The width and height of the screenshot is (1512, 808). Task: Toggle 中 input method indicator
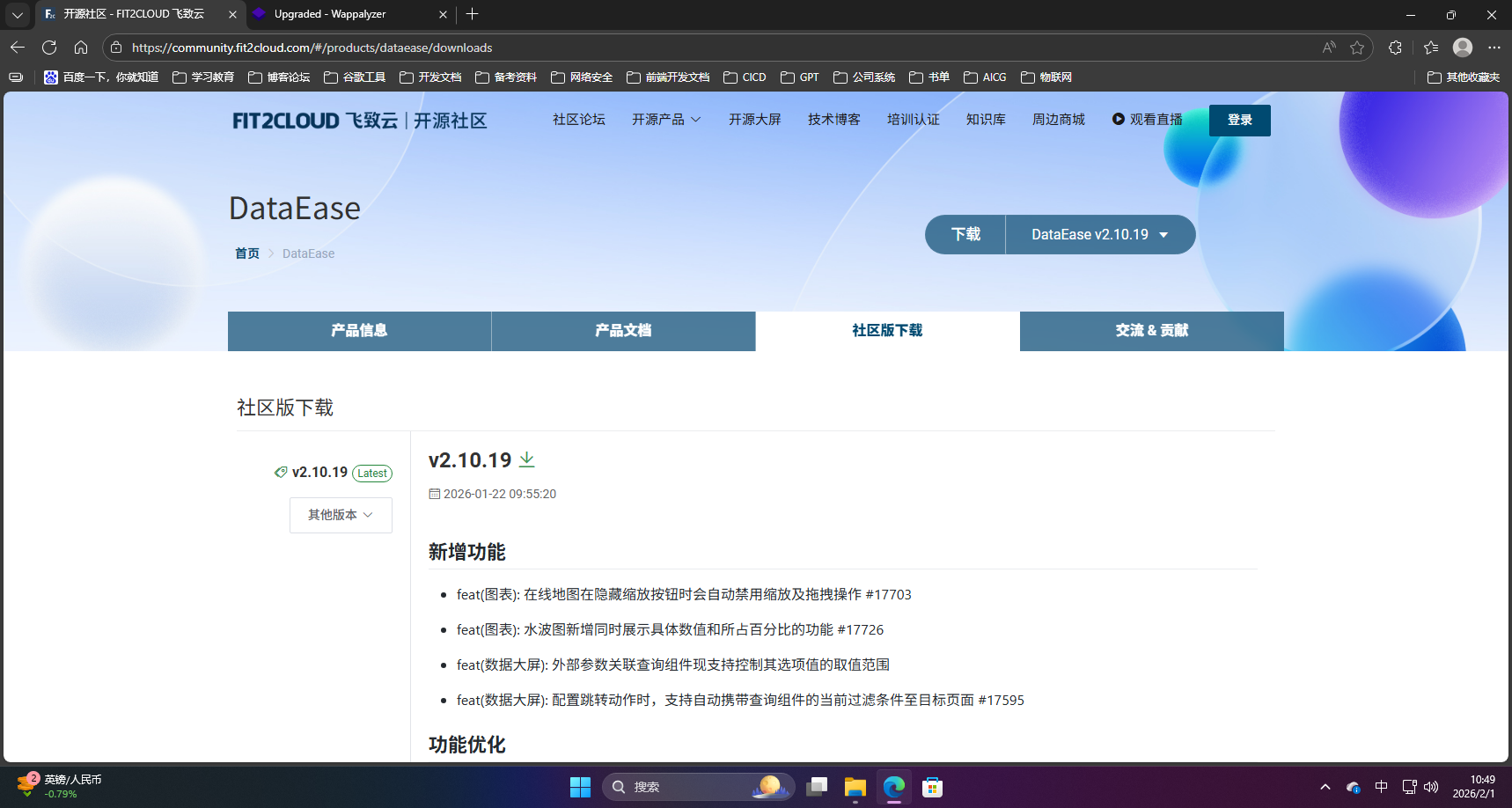1382,787
